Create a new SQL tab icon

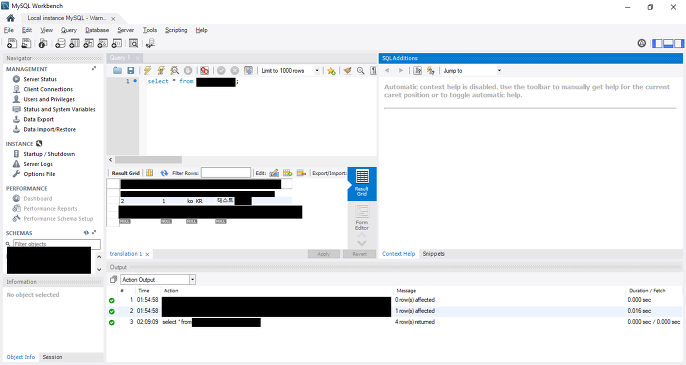[12, 43]
